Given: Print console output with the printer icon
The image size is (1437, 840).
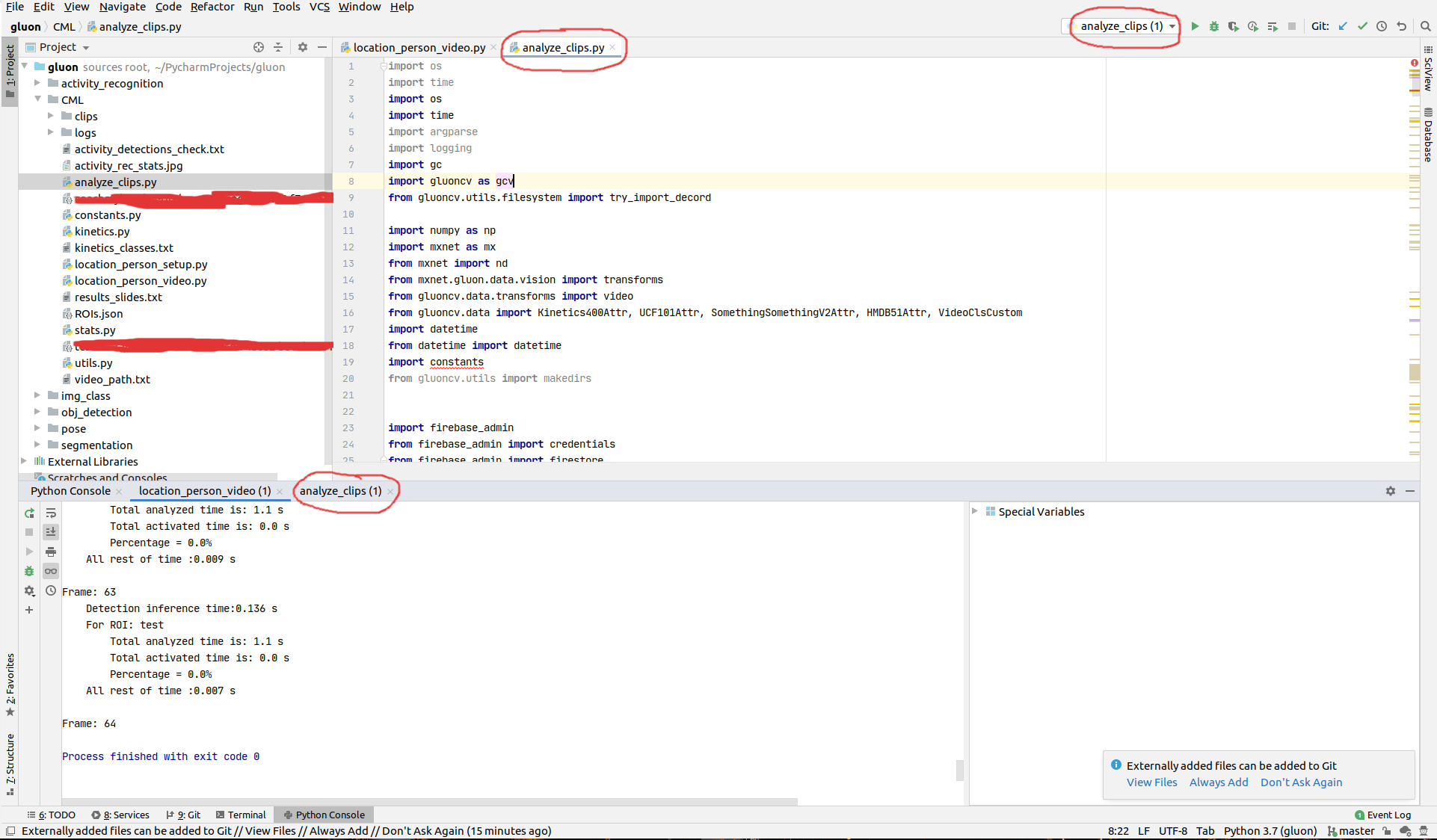Looking at the screenshot, I should point(51,552).
